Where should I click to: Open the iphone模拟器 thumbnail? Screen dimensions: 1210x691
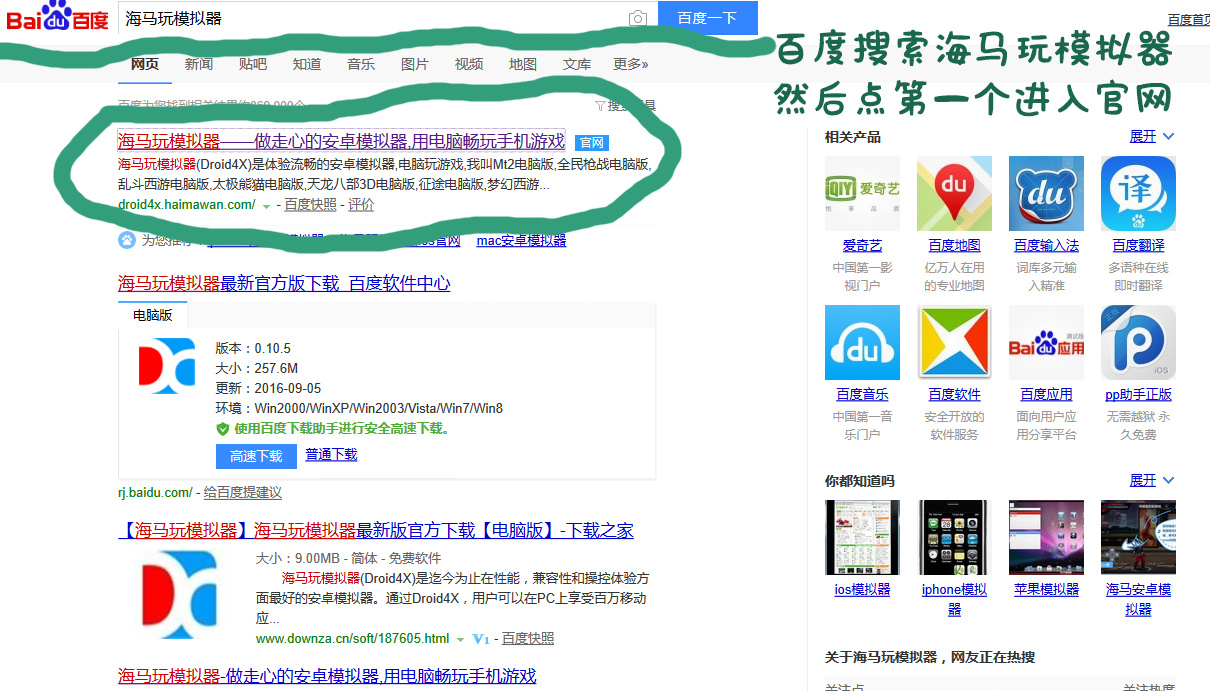point(954,537)
